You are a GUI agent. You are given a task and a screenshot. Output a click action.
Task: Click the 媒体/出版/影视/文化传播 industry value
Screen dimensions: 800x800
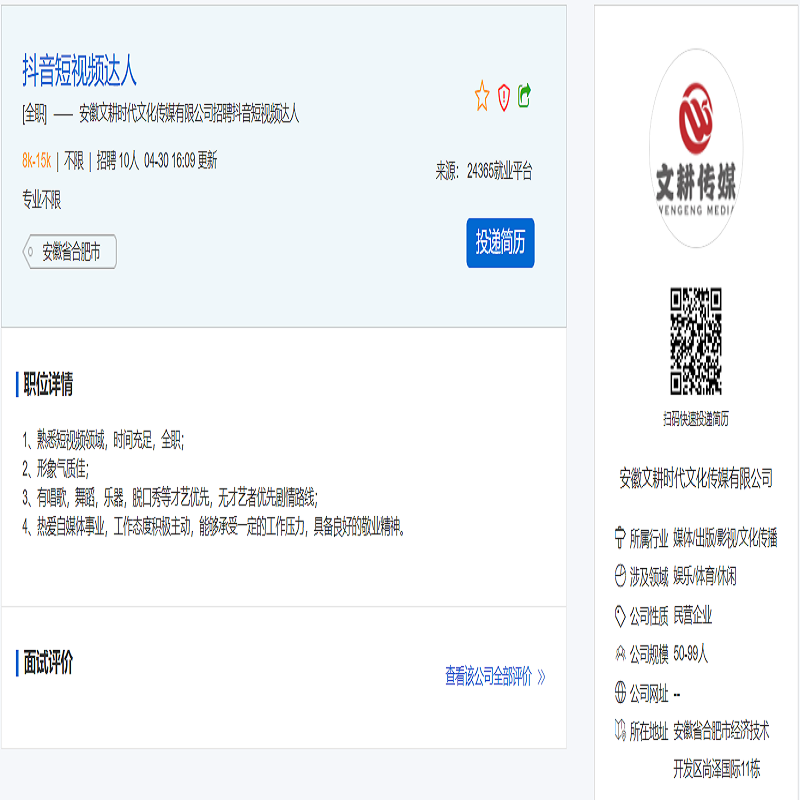(x=725, y=538)
